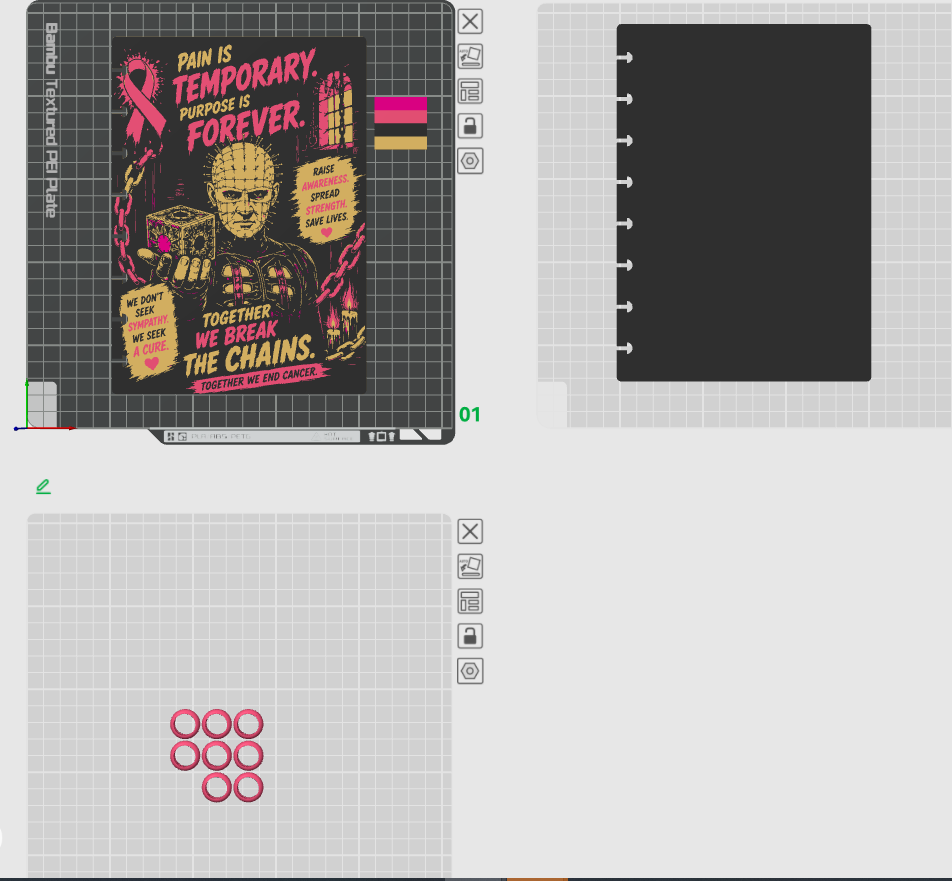Select the magenta color strip object
The height and width of the screenshot is (881, 952).
(x=401, y=103)
